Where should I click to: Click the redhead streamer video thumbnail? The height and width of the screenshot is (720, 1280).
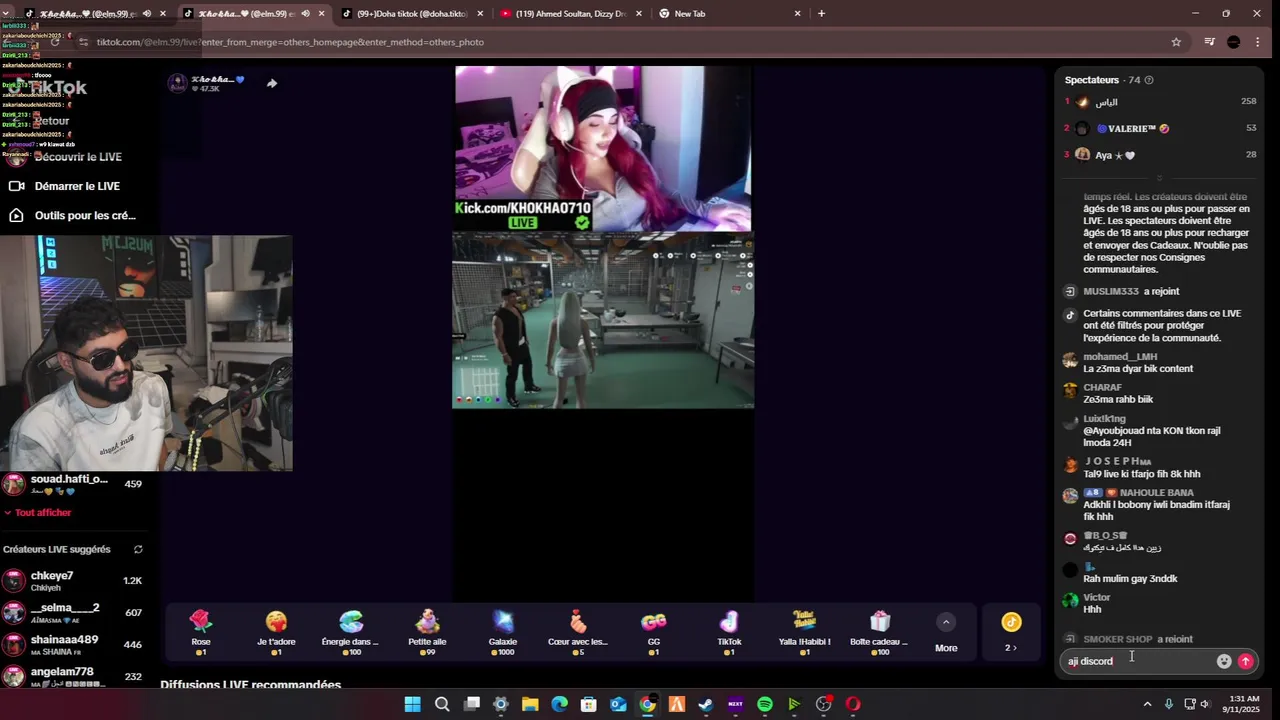(x=603, y=148)
